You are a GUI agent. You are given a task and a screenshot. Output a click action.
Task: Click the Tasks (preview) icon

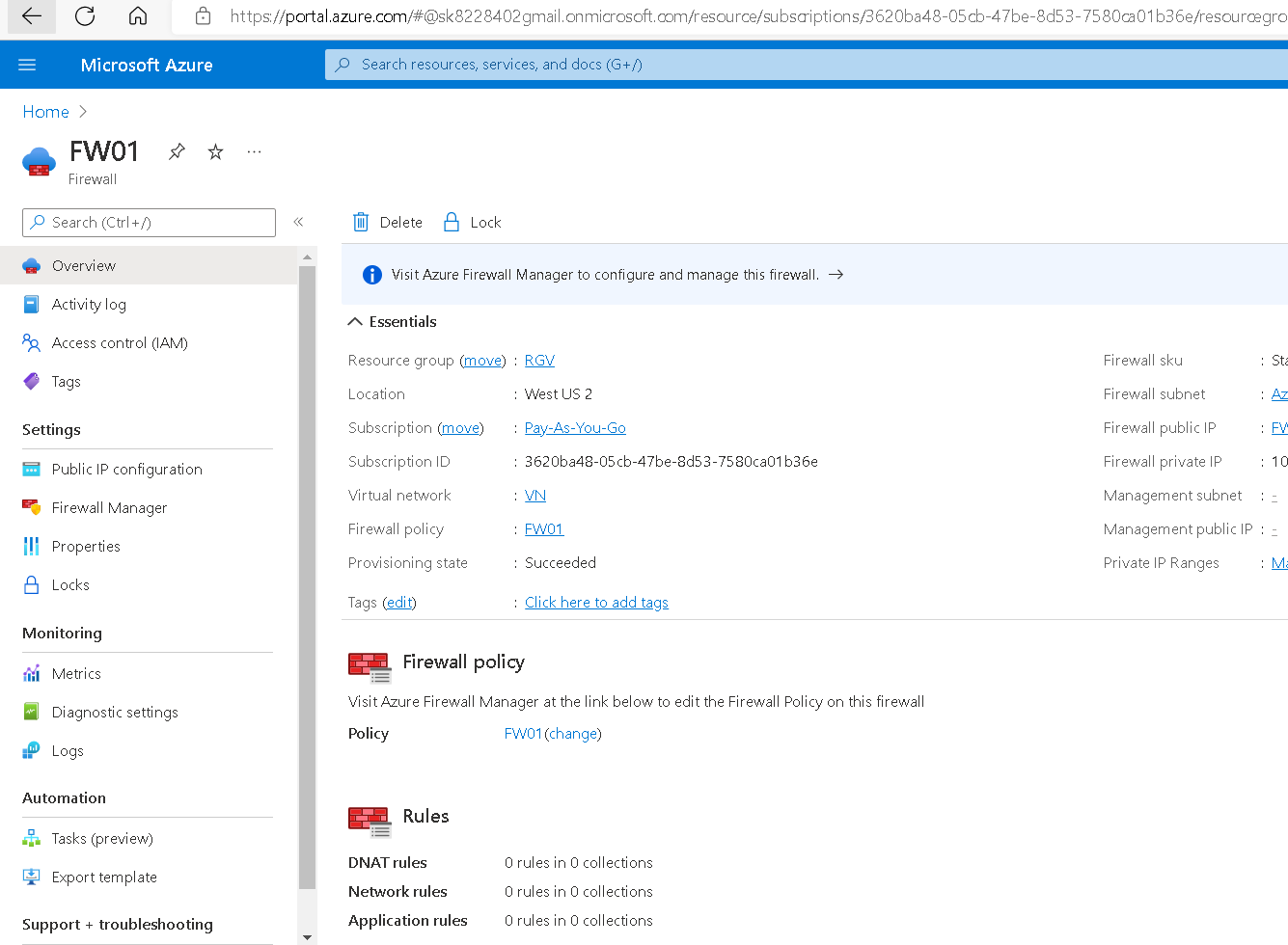31,838
